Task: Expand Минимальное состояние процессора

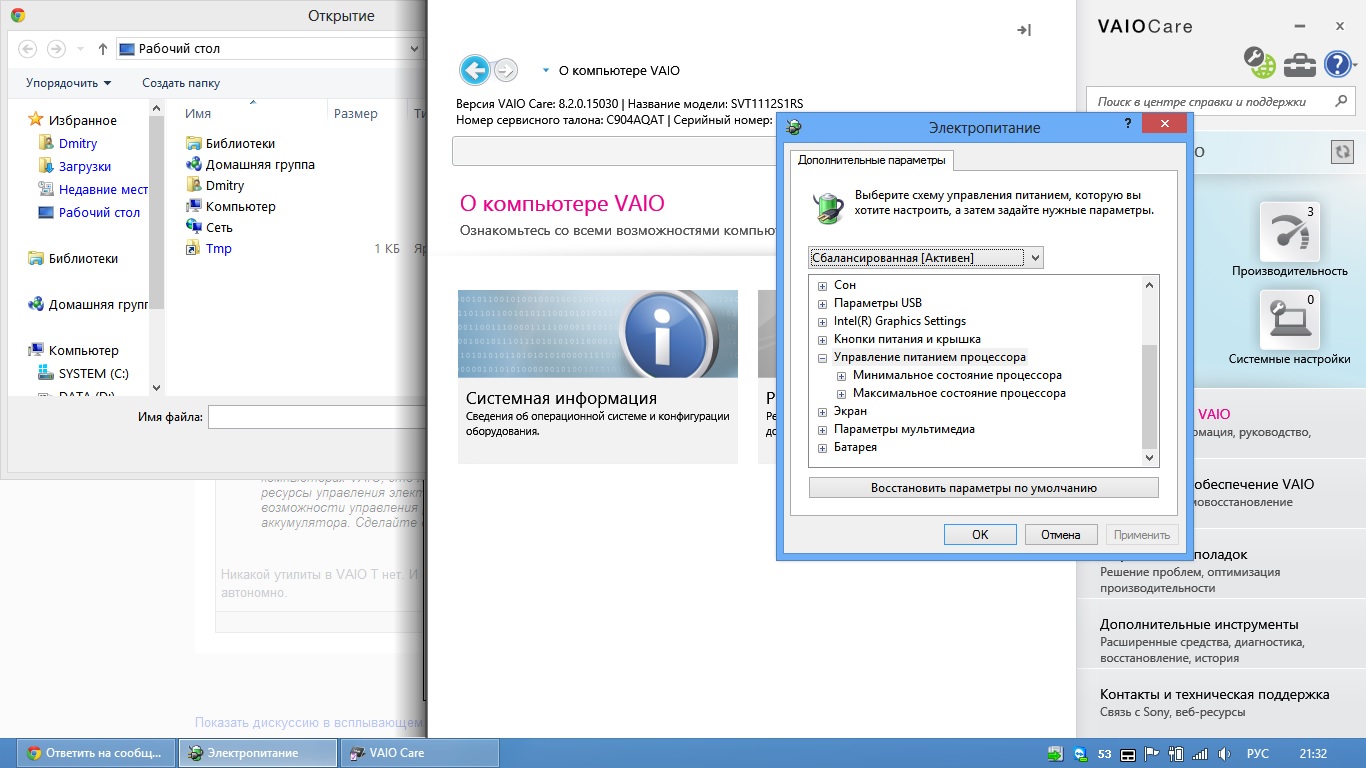Action: (x=842, y=375)
